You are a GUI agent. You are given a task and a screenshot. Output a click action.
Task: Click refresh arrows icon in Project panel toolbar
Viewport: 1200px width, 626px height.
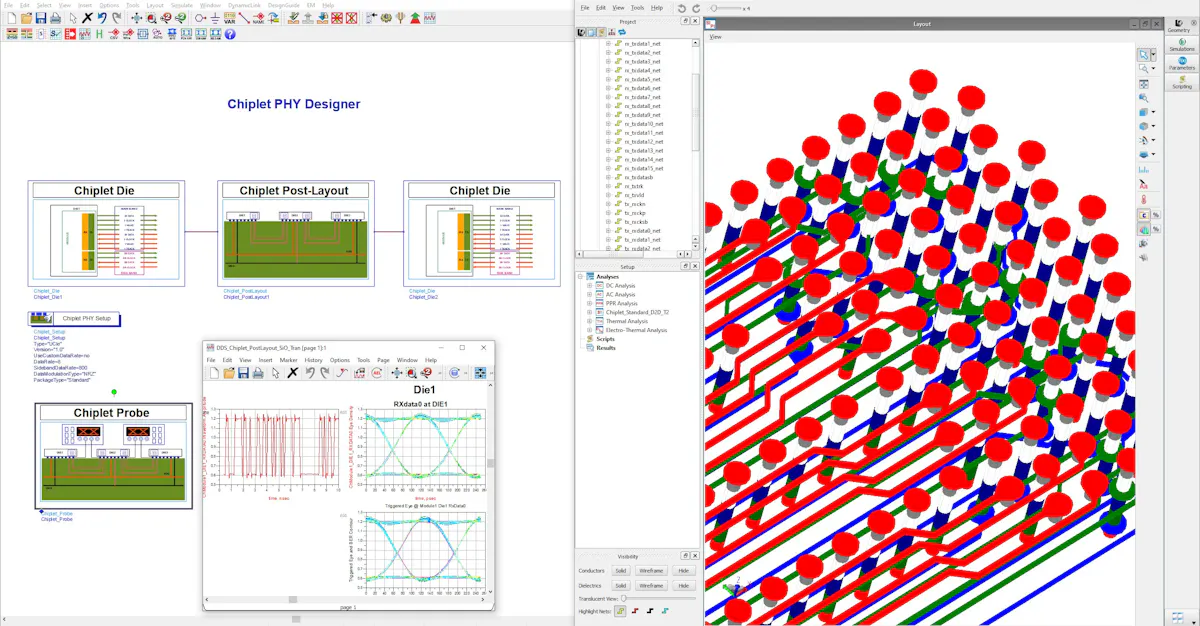pyautogui.click(x=622, y=32)
